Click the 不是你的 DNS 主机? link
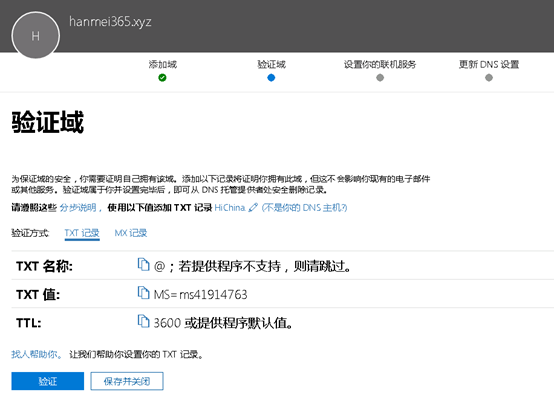This screenshot has height=398, width=554. pyautogui.click(x=304, y=207)
